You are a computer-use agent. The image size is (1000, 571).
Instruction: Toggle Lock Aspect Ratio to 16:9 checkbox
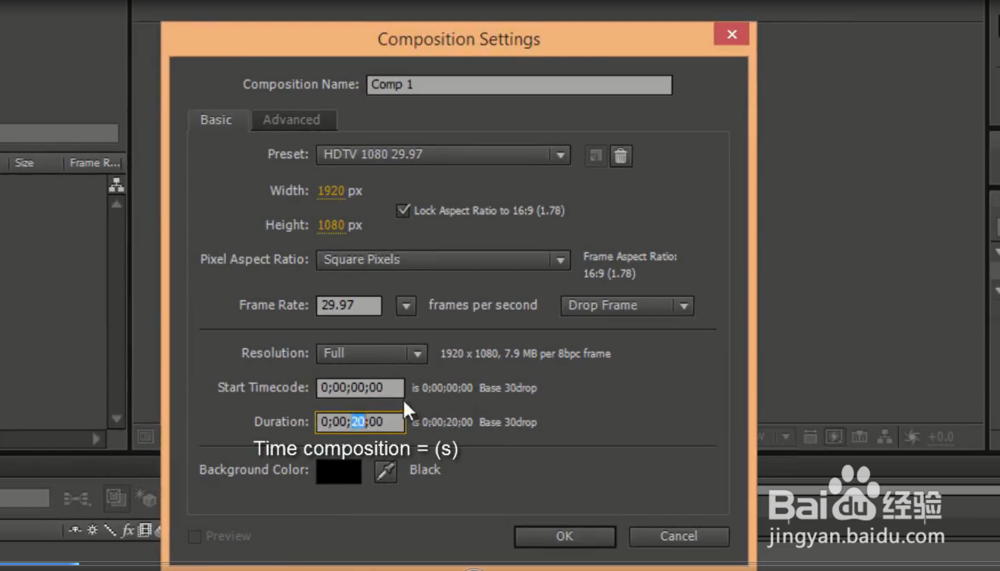(403, 211)
